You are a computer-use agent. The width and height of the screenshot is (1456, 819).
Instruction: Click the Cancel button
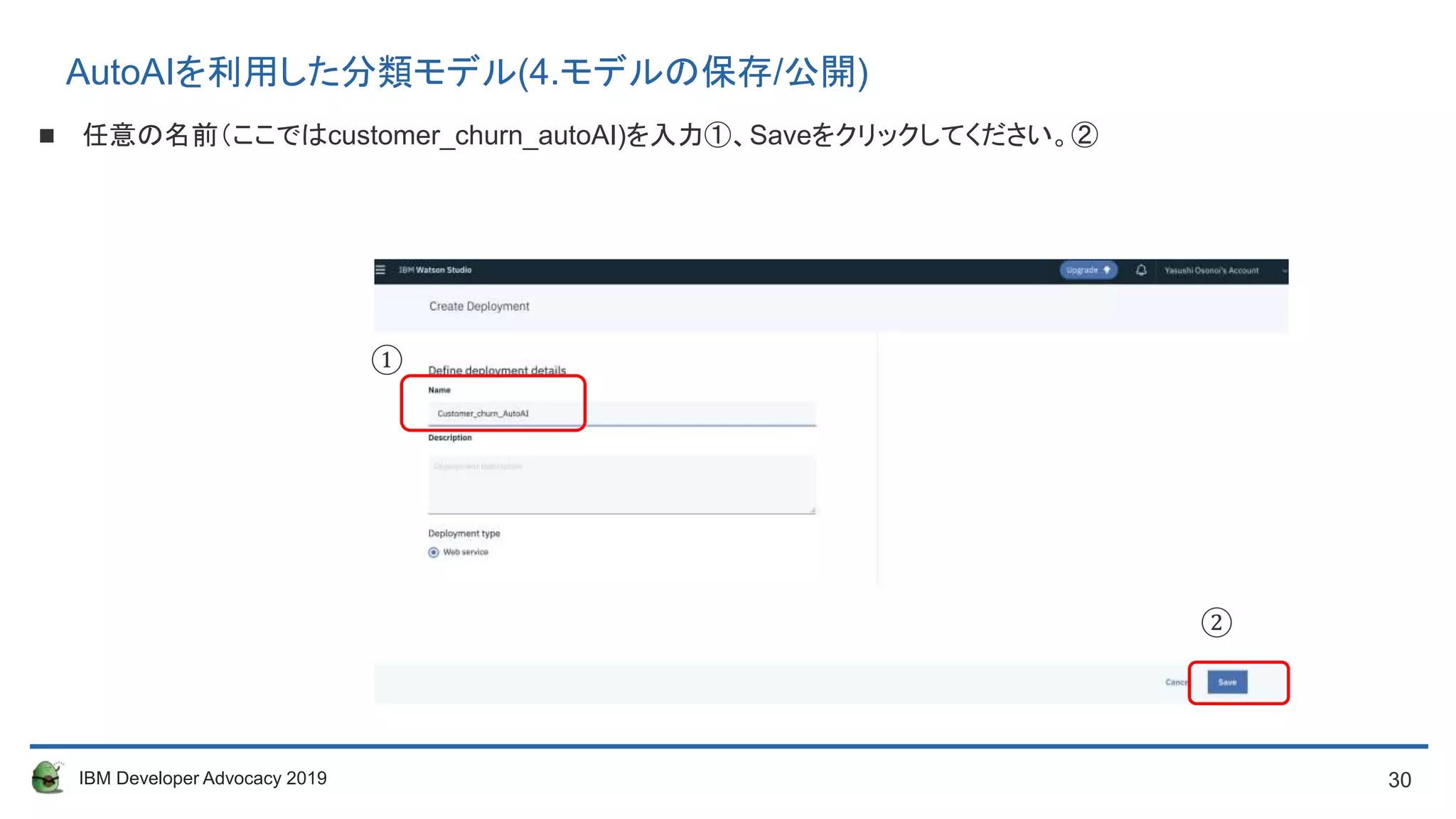(1177, 682)
